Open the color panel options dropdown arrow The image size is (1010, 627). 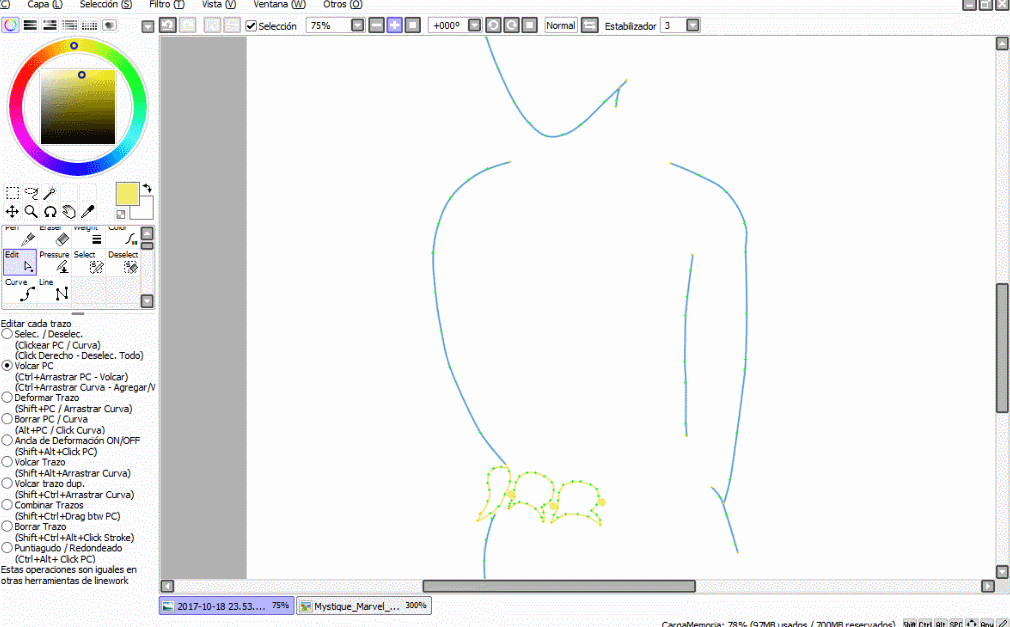tap(148, 26)
